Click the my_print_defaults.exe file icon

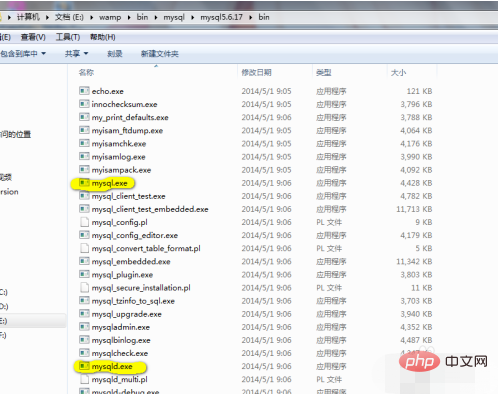tap(84, 117)
